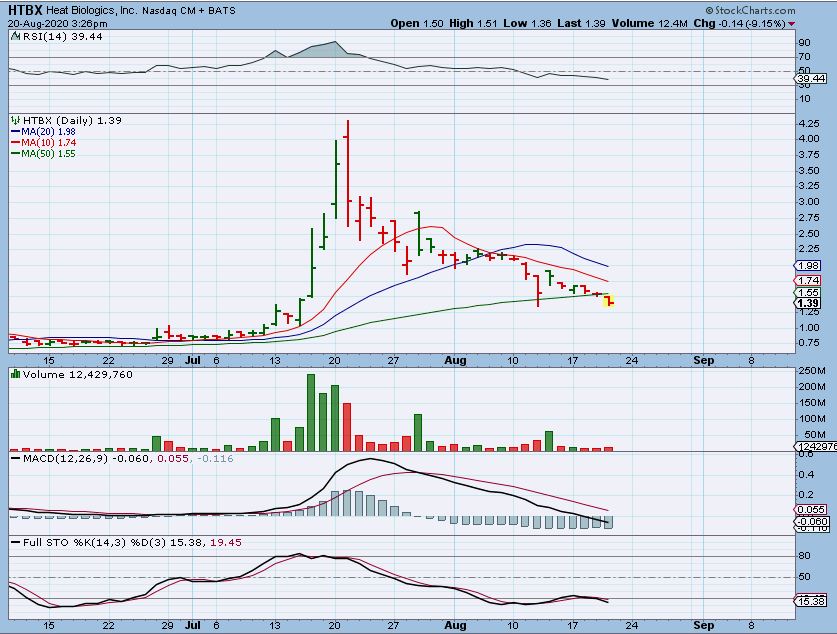The height and width of the screenshot is (634, 837).
Task: Click the Volume bar chart legend icon
Action: pos(15,375)
